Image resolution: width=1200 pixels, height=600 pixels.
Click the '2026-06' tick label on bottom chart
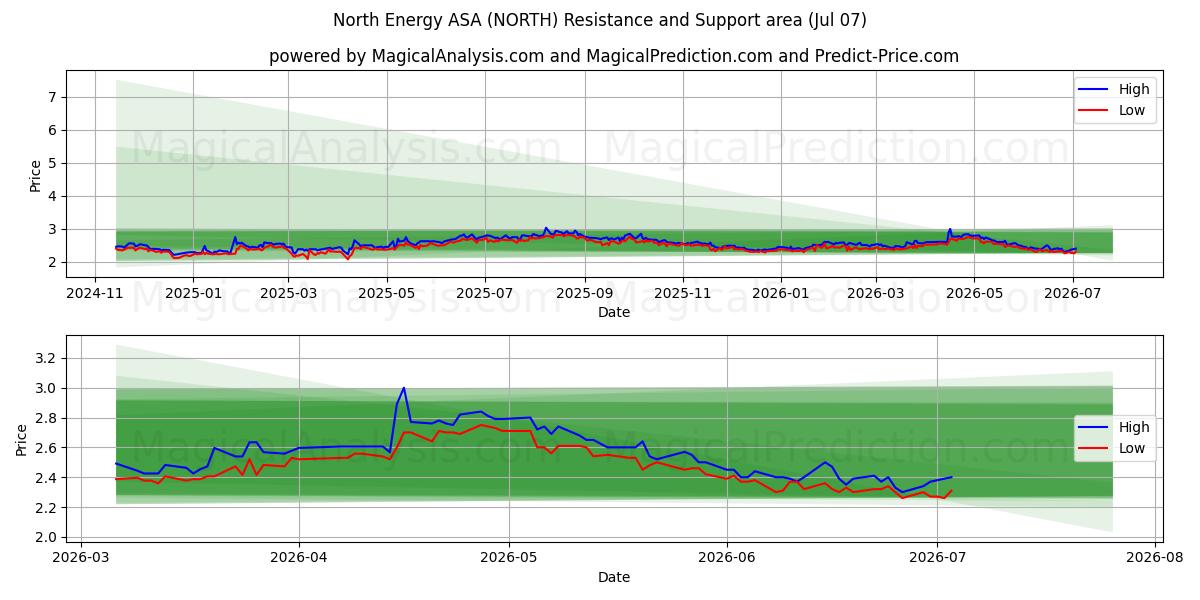click(727, 559)
